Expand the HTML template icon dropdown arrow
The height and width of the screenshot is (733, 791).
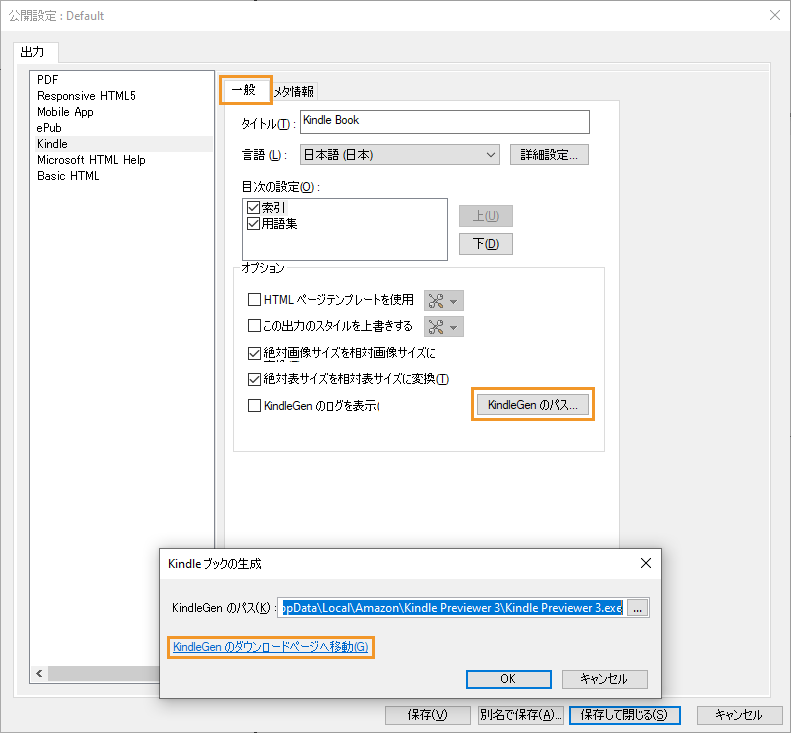454,300
